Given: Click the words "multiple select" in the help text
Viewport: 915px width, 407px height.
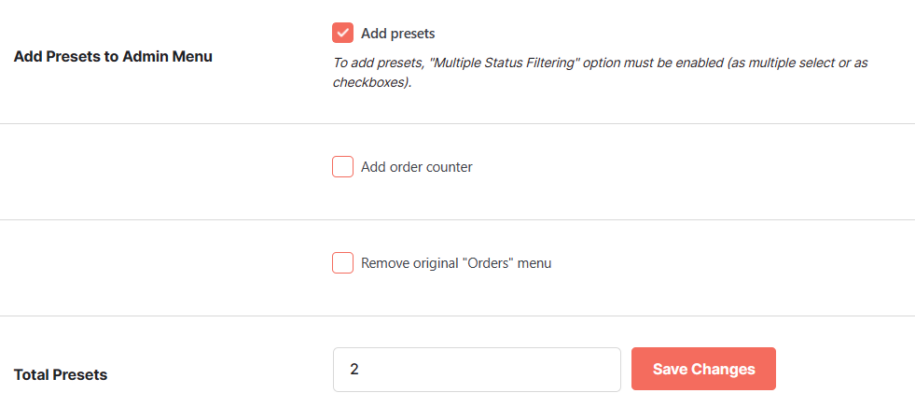Looking at the screenshot, I should 792,62.
